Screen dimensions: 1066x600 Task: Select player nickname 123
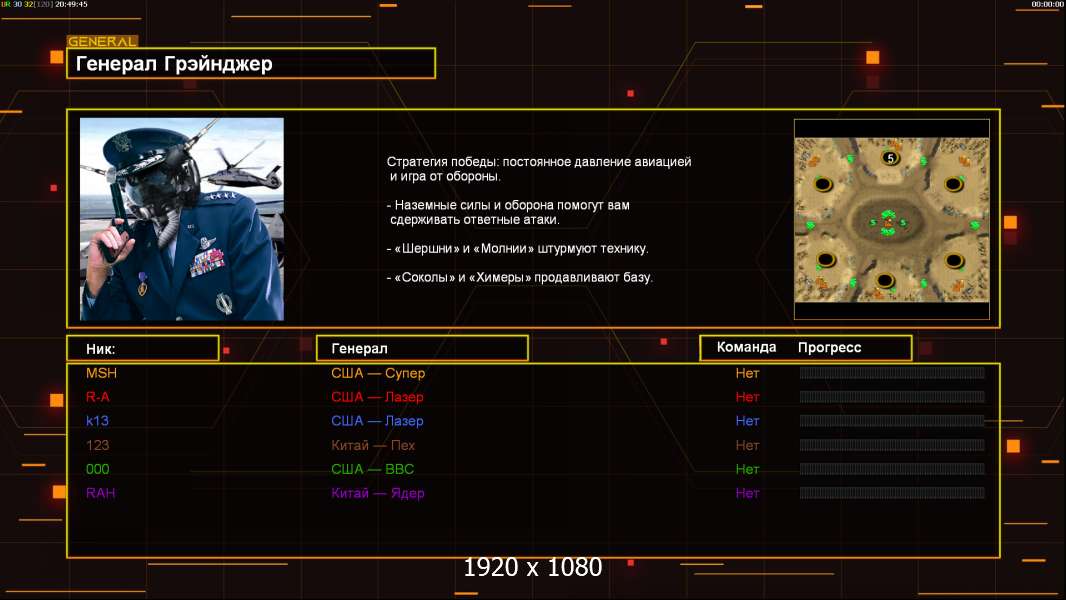97,445
